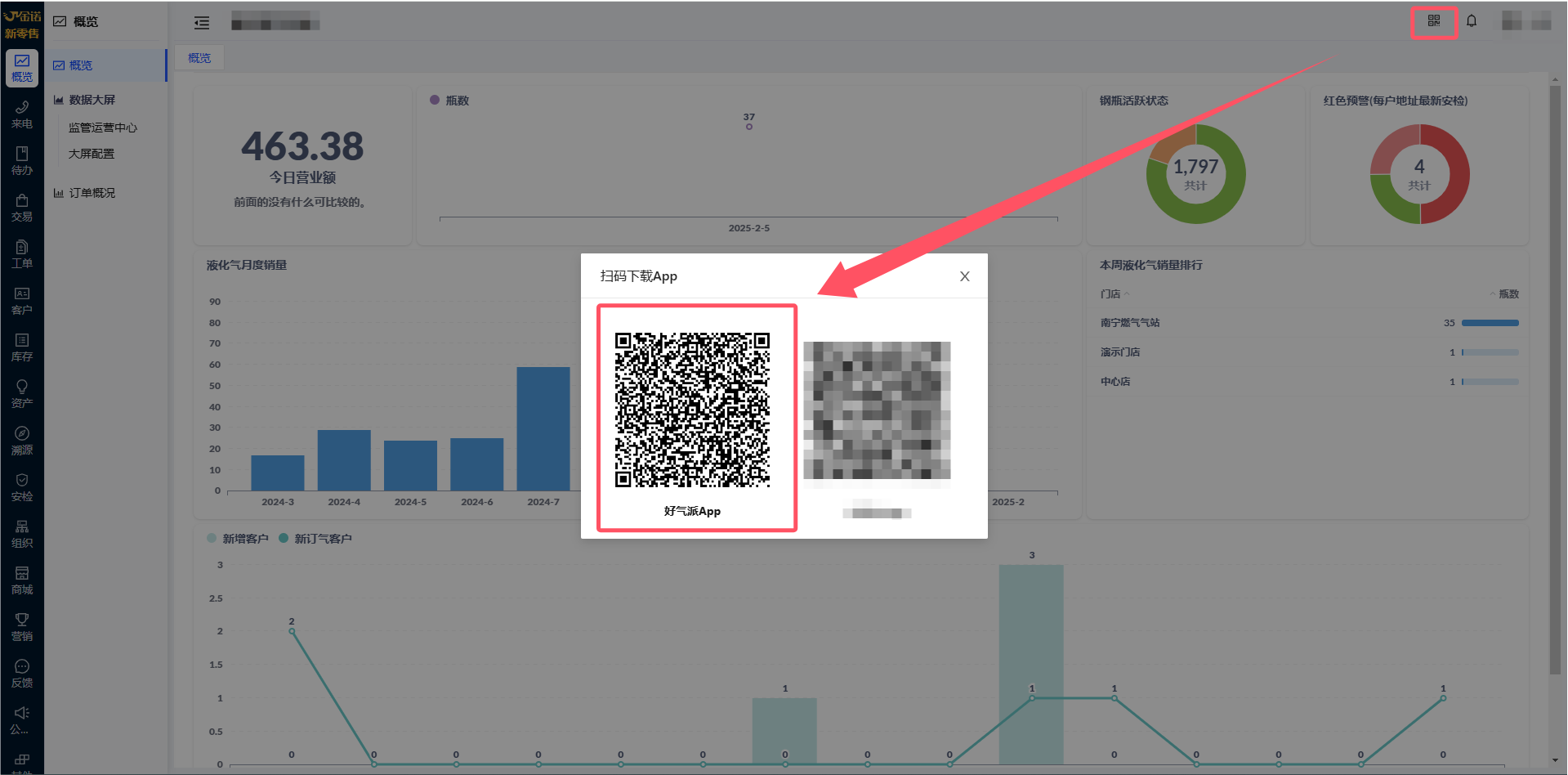Open the 溯源 compass icon
Viewport: 1568px width, 775px height.
(x=22, y=441)
